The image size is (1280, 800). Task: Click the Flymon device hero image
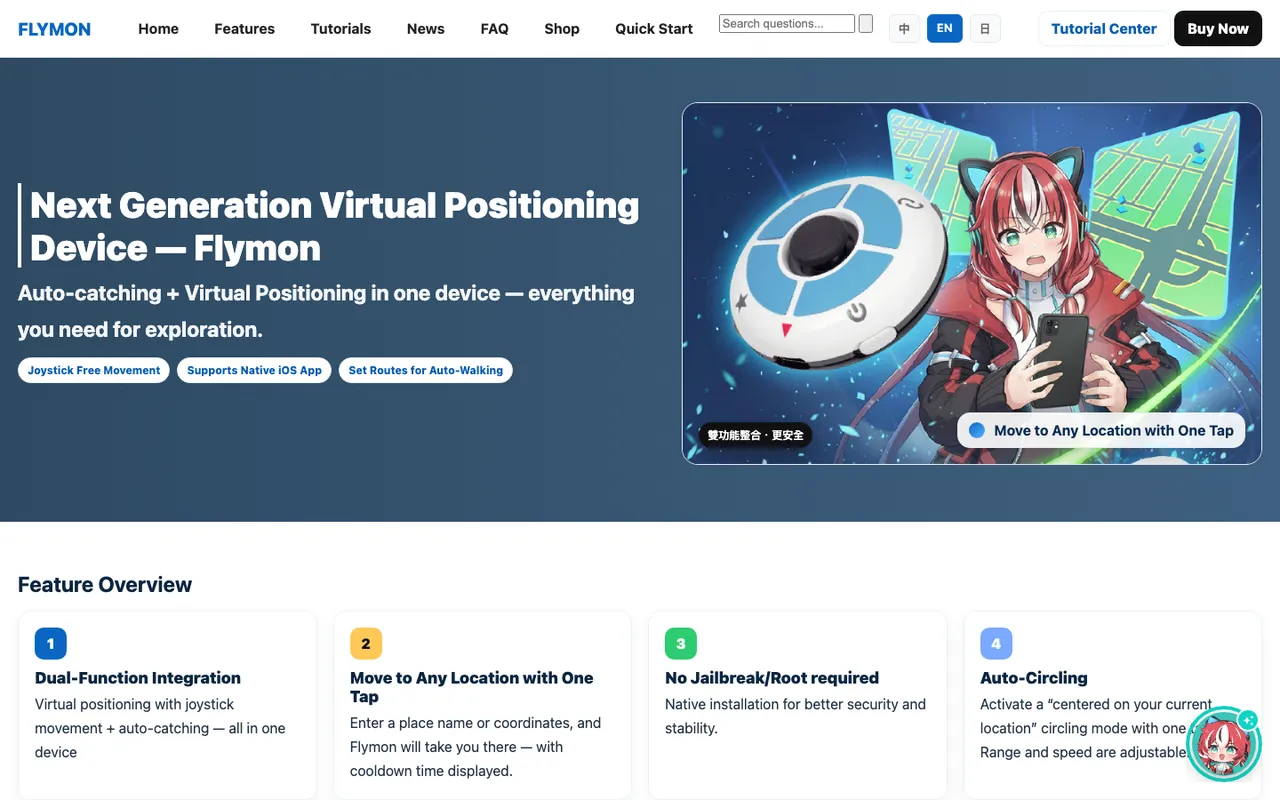point(972,283)
